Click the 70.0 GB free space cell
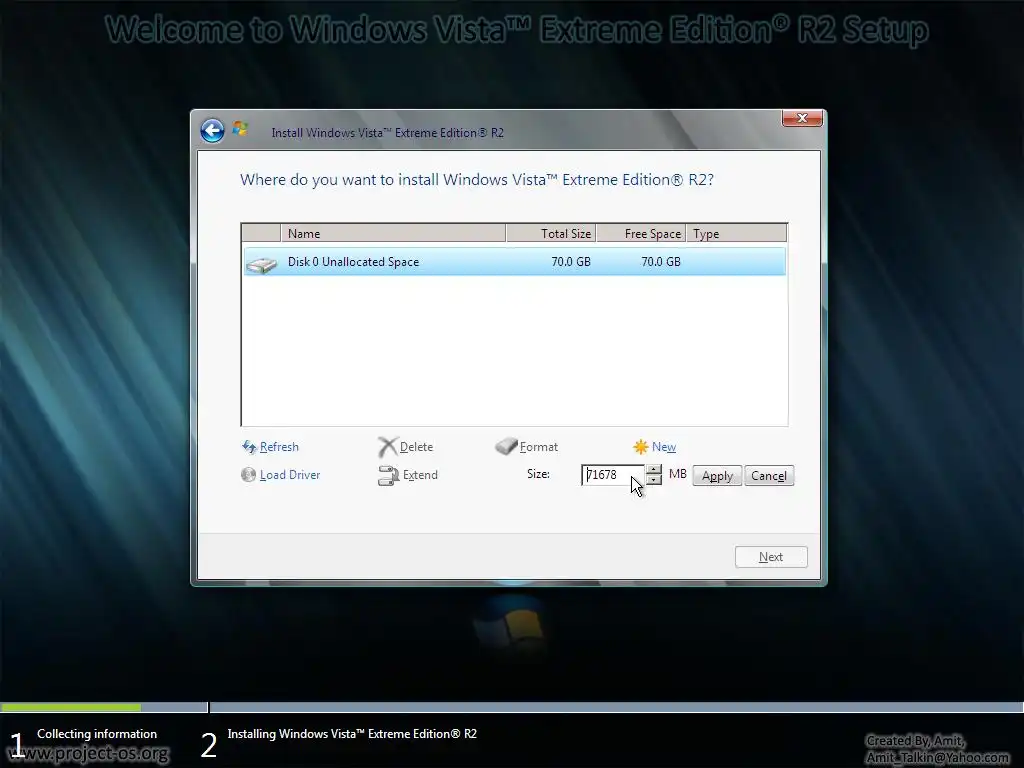Image resolution: width=1024 pixels, height=768 pixels. (661, 262)
